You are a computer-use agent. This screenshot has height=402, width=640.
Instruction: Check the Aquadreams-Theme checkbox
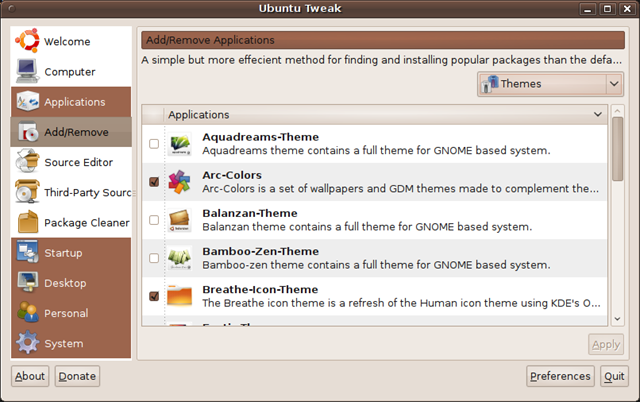click(x=154, y=144)
